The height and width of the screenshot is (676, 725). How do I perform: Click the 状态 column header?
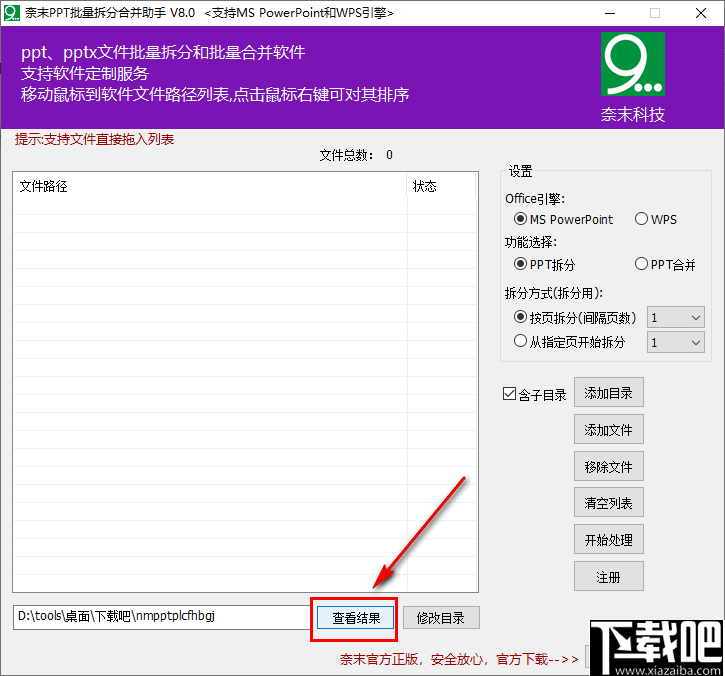point(442,186)
